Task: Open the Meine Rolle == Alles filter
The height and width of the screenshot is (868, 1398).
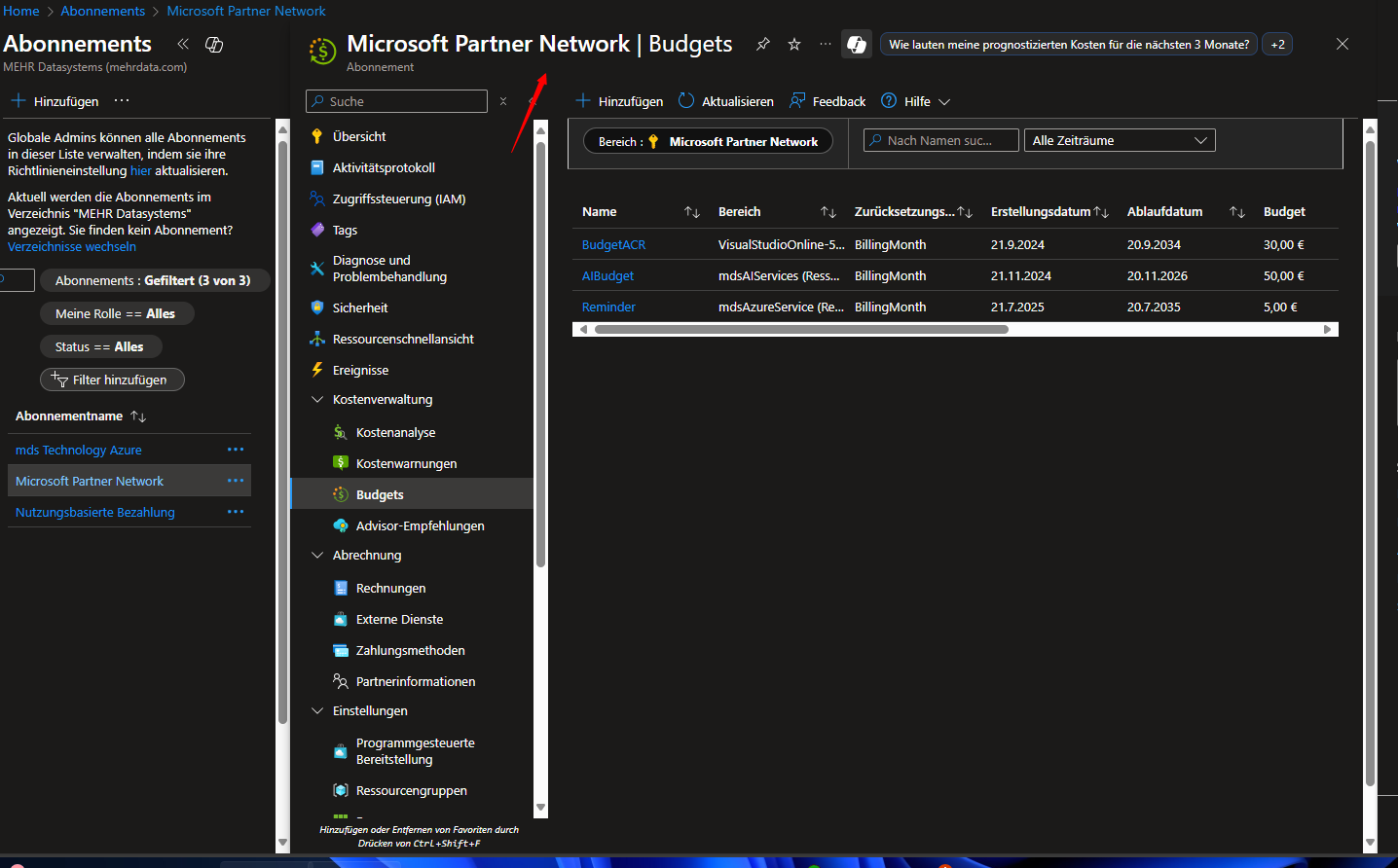Action: tap(116, 313)
